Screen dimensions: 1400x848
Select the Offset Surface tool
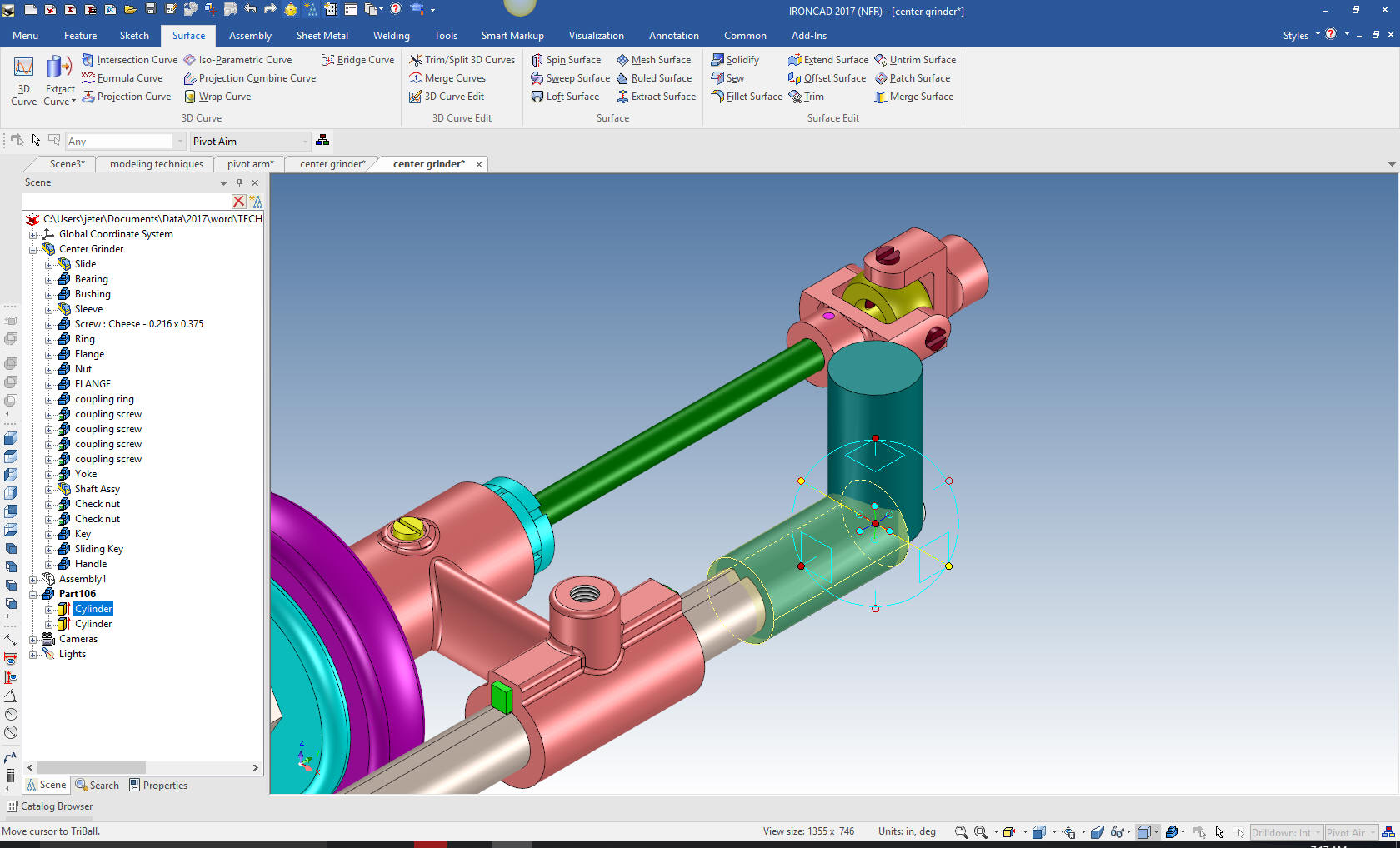pyautogui.click(x=827, y=78)
